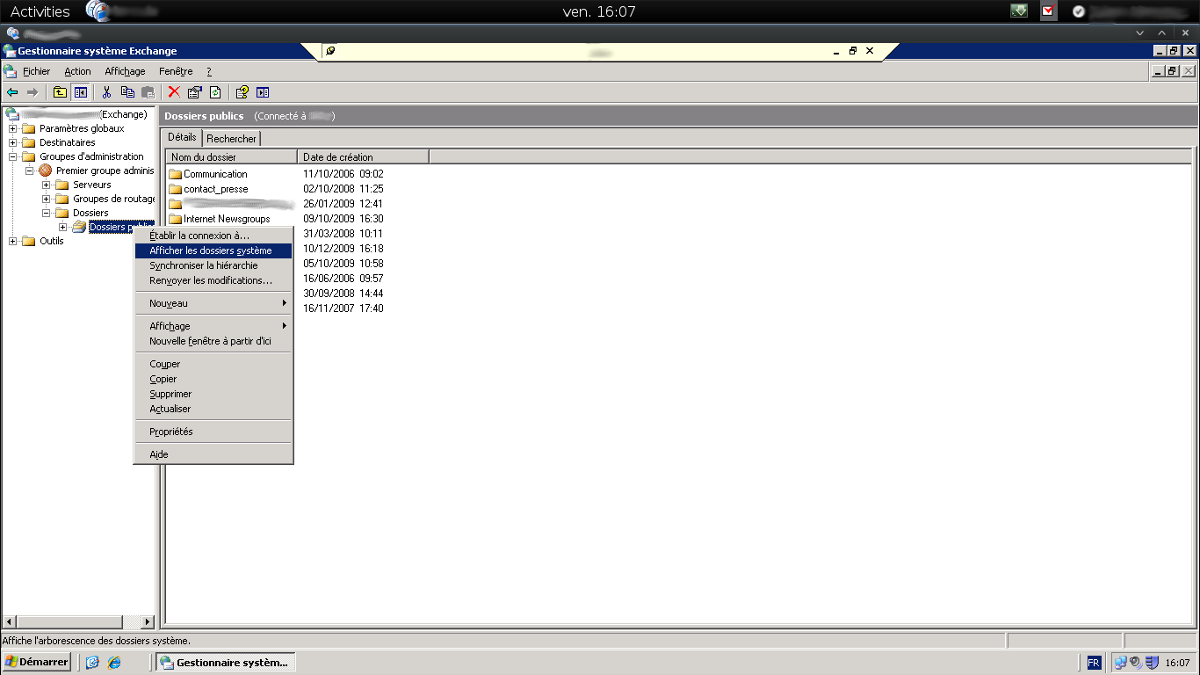The width and height of the screenshot is (1200, 675).
Task: Click the action pane toolbar icon
Action: coord(263,92)
